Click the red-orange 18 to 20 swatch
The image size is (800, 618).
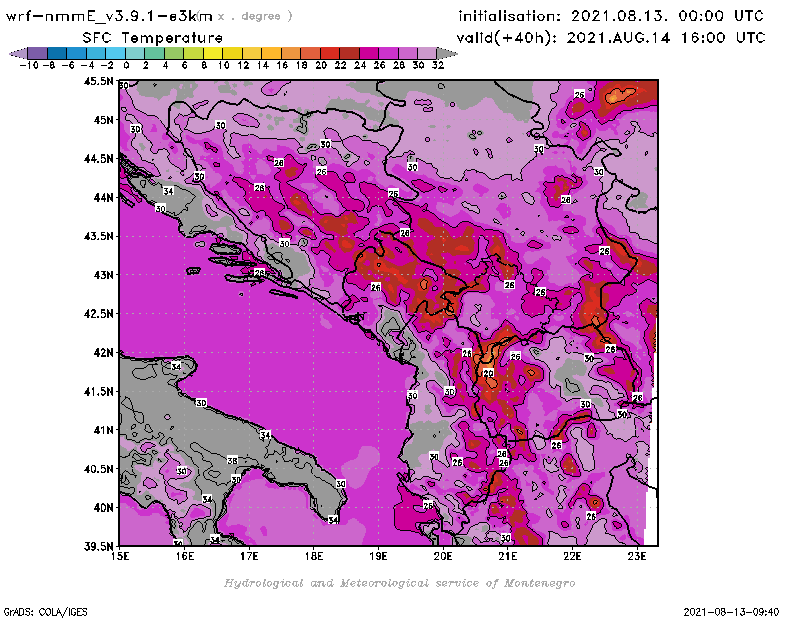(x=310, y=54)
